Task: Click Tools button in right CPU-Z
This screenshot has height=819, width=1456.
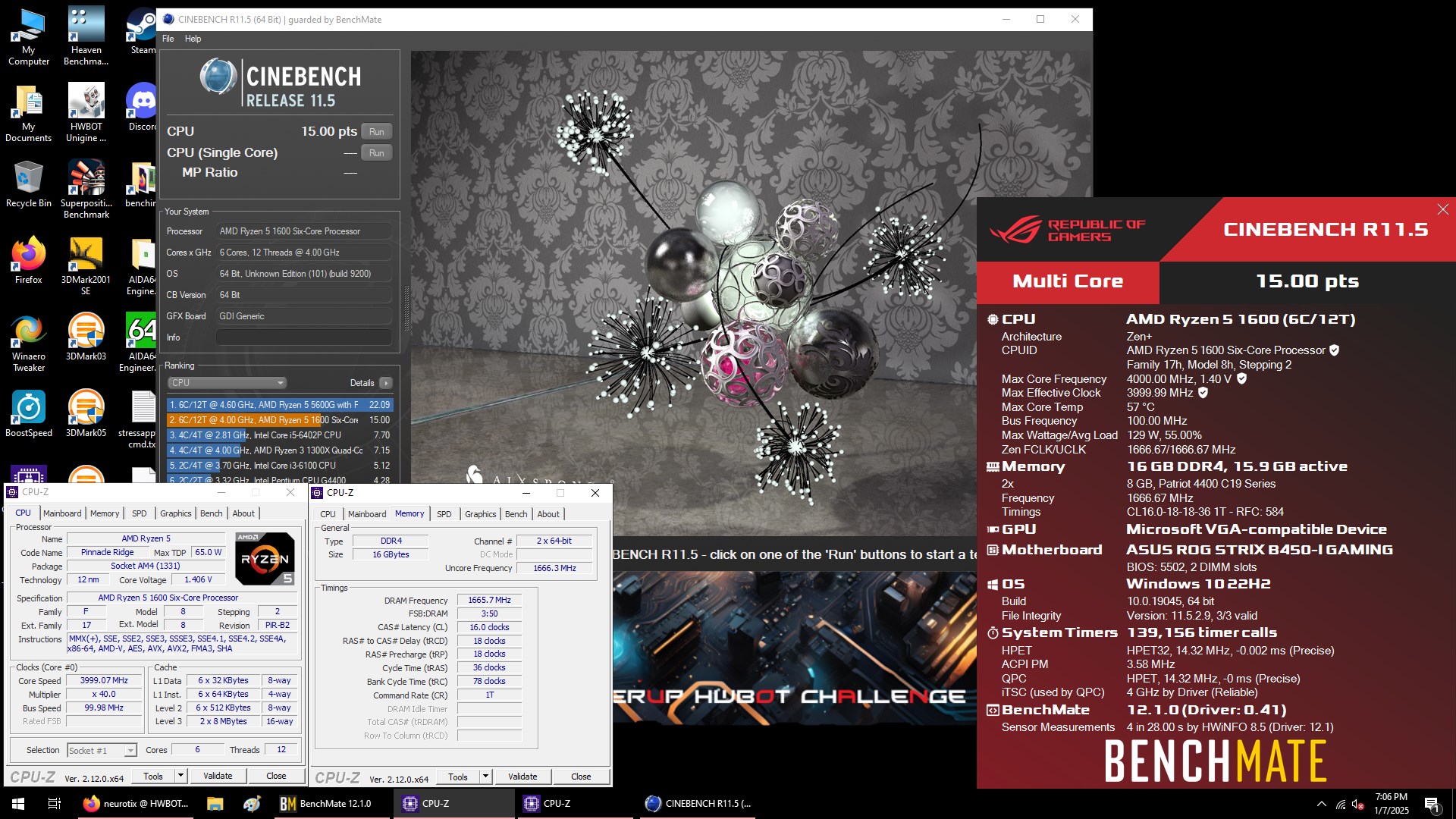Action: [458, 777]
